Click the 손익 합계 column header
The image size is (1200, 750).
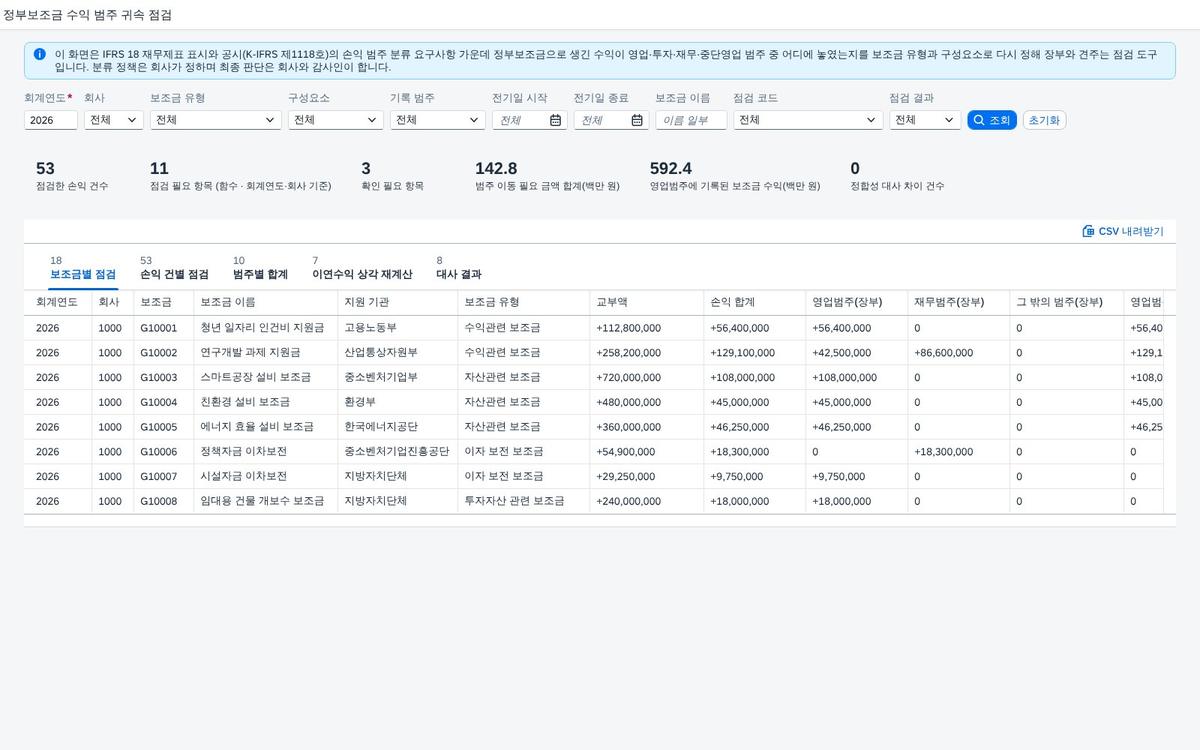click(x=754, y=302)
